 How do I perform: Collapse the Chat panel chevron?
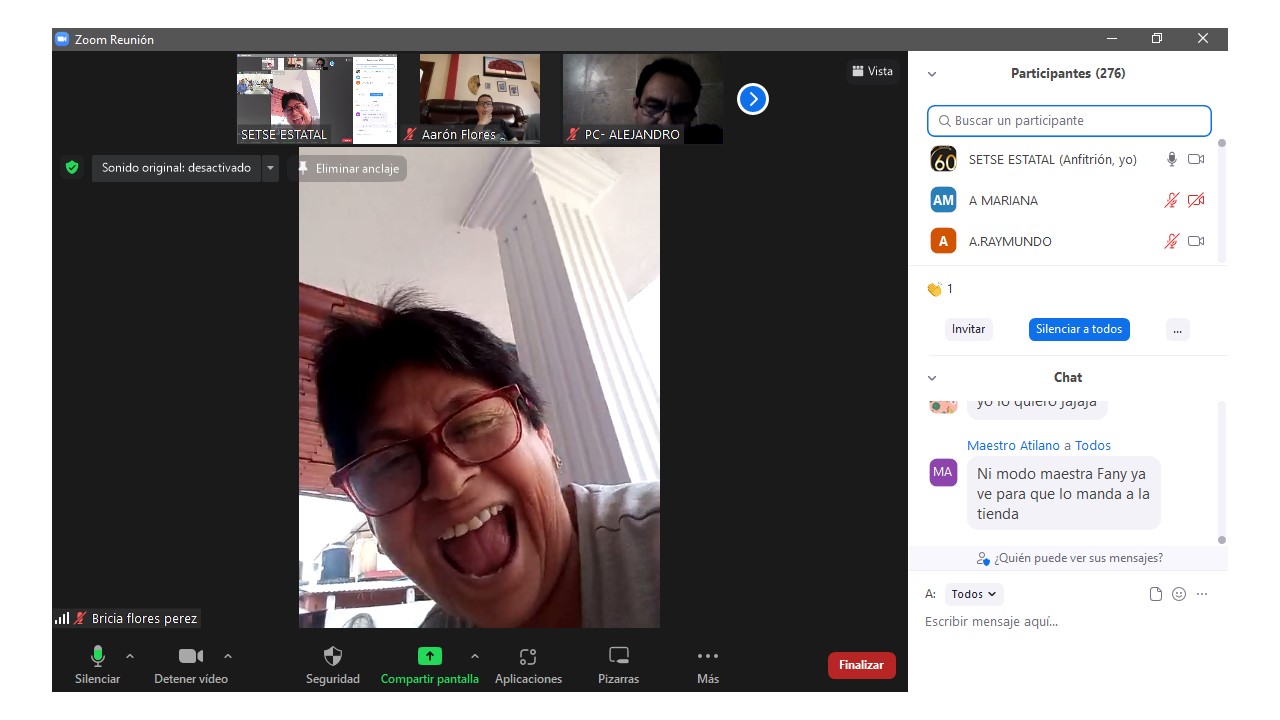(932, 378)
